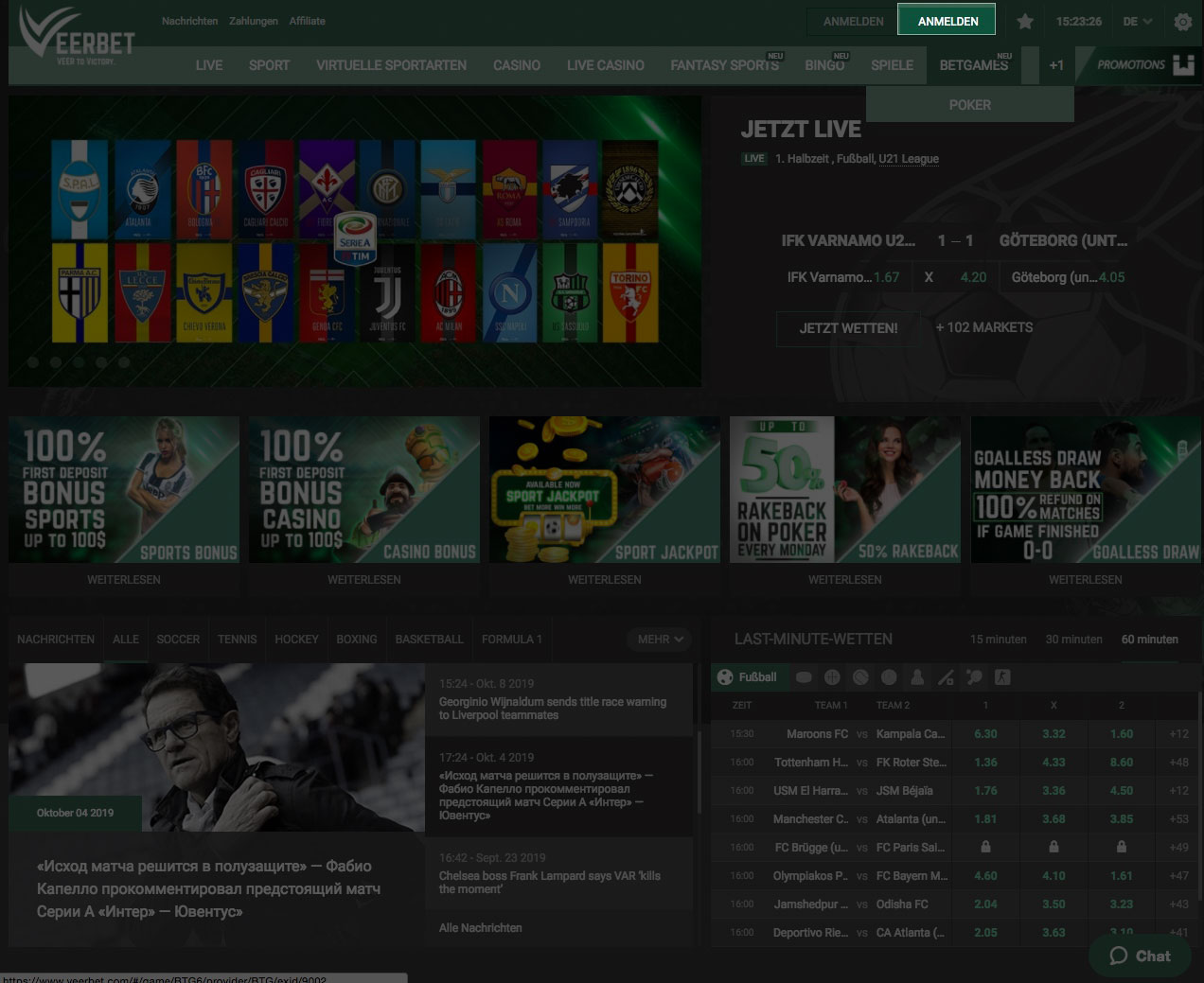Screen dimensions: 1204x983
Task: Select ice hockey puck sport filter
Action: tap(804, 677)
